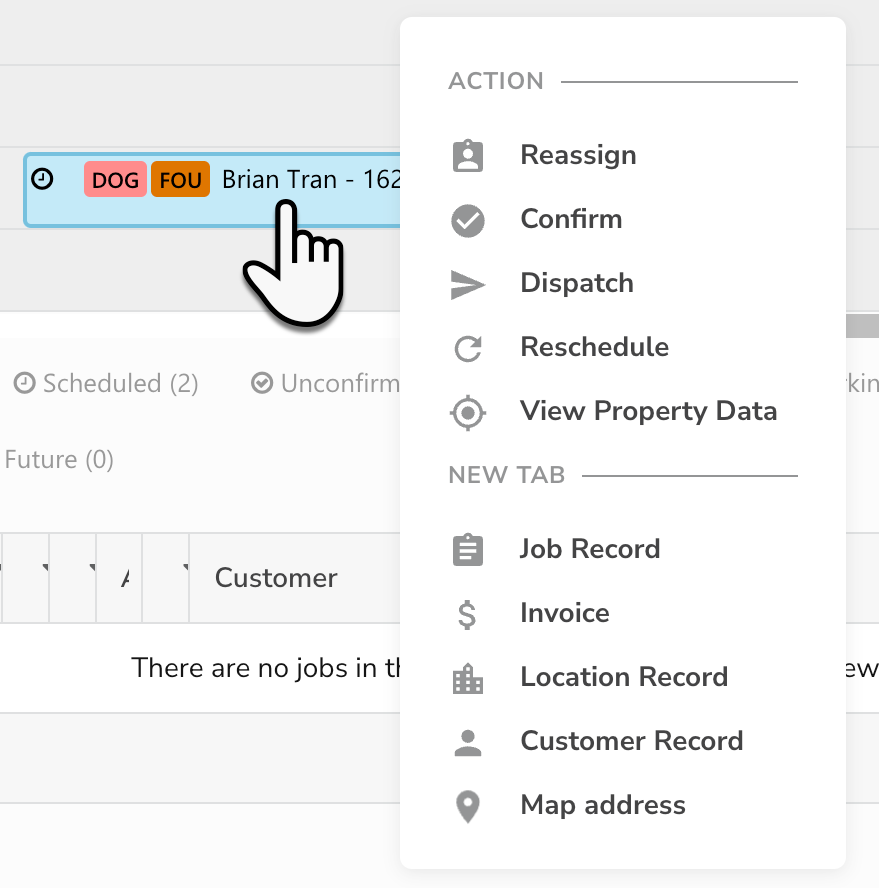The height and width of the screenshot is (888, 879).
Task: Open Map address in a new tab
Action: (602, 805)
